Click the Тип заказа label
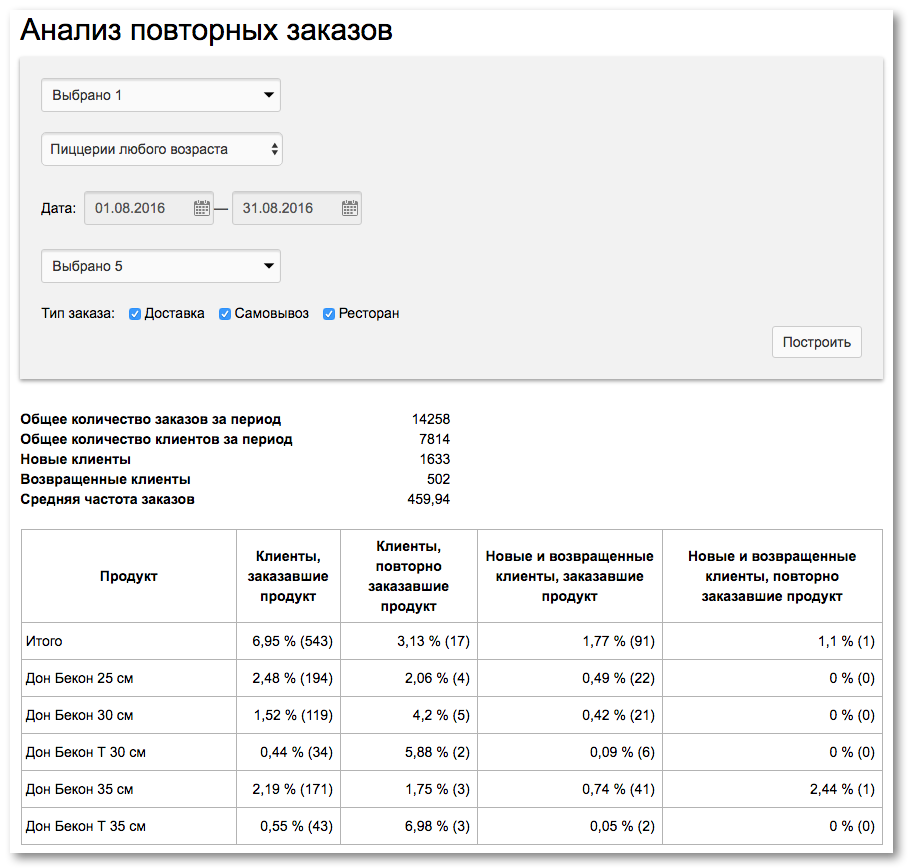908x868 pixels. [78, 313]
